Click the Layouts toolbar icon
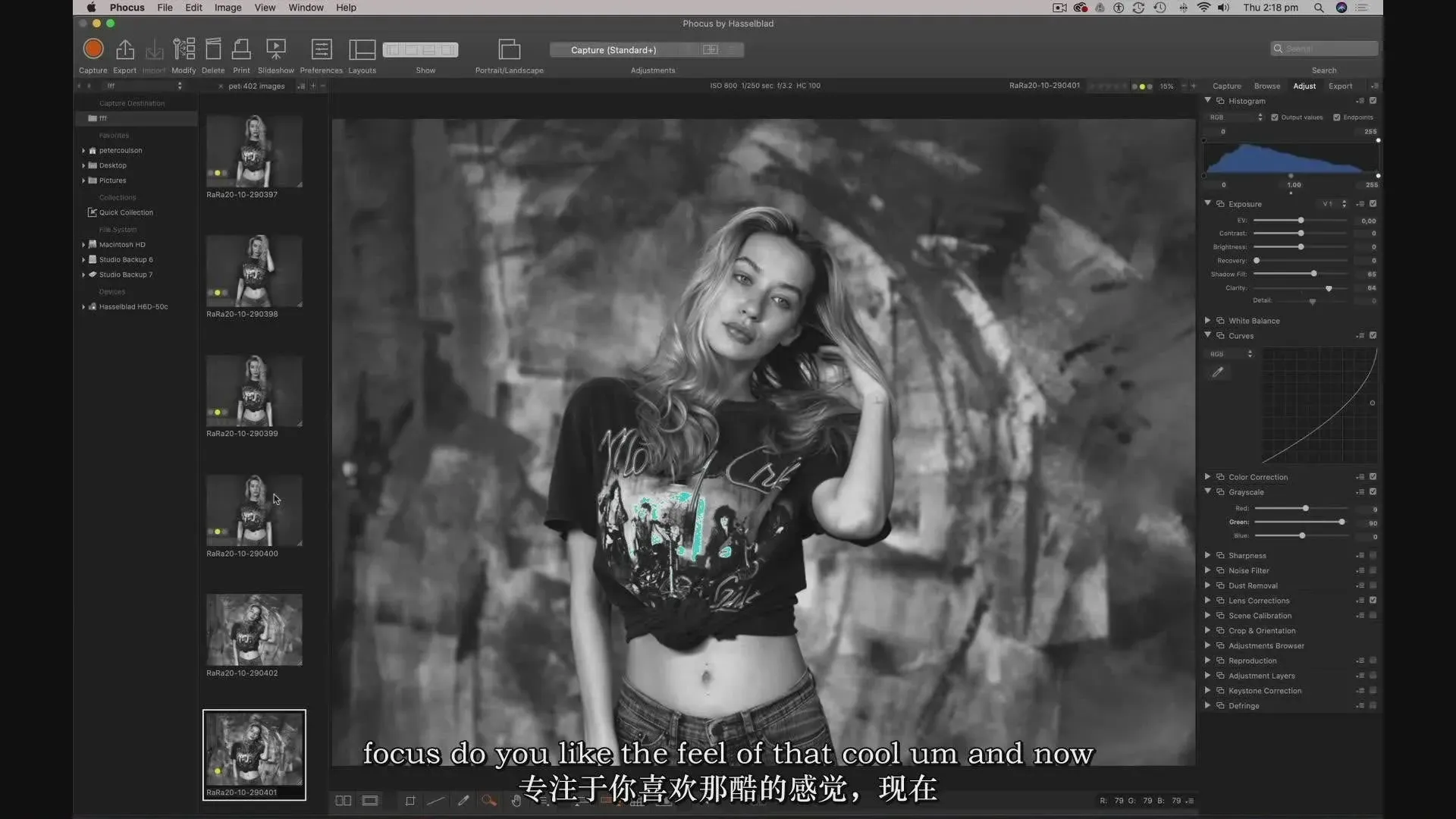 click(362, 49)
